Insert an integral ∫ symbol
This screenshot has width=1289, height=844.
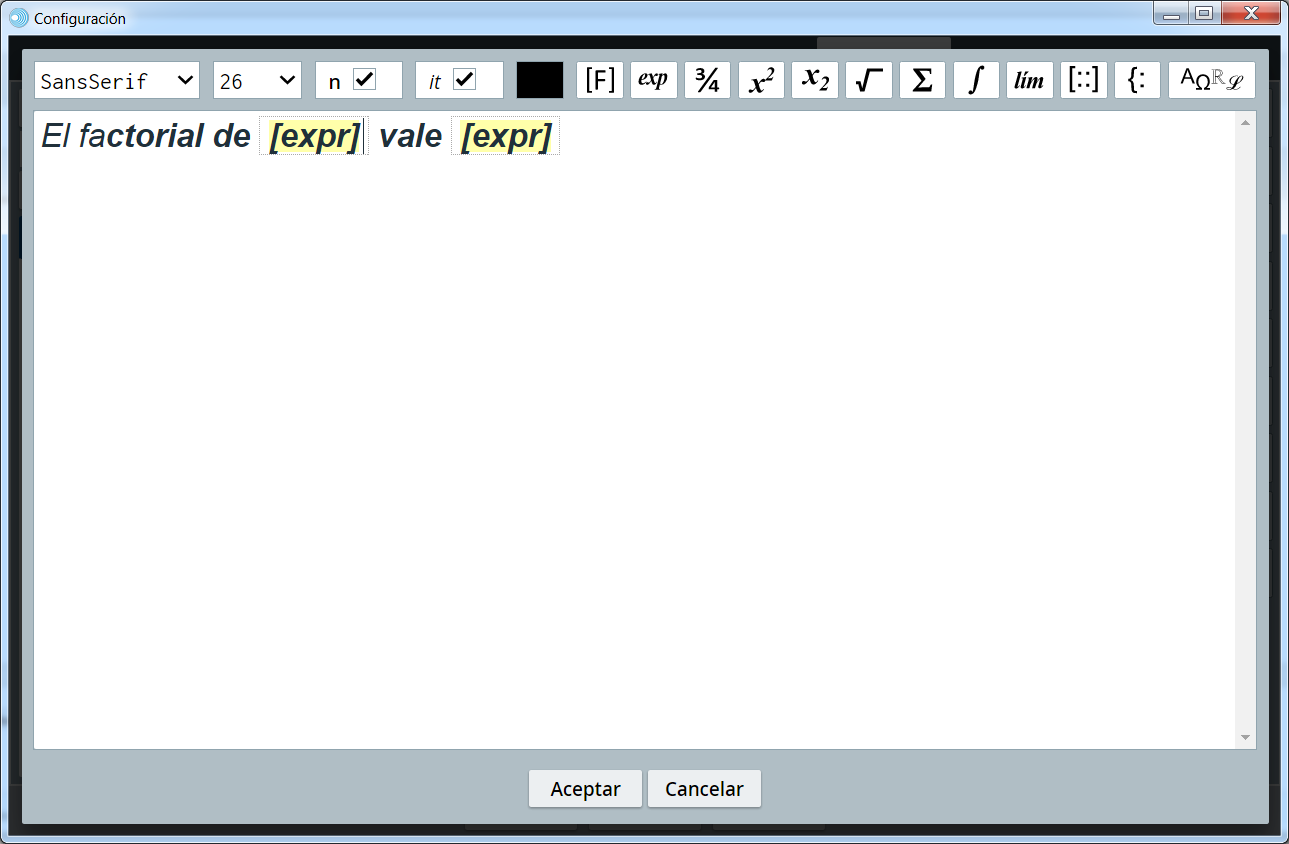pos(976,80)
